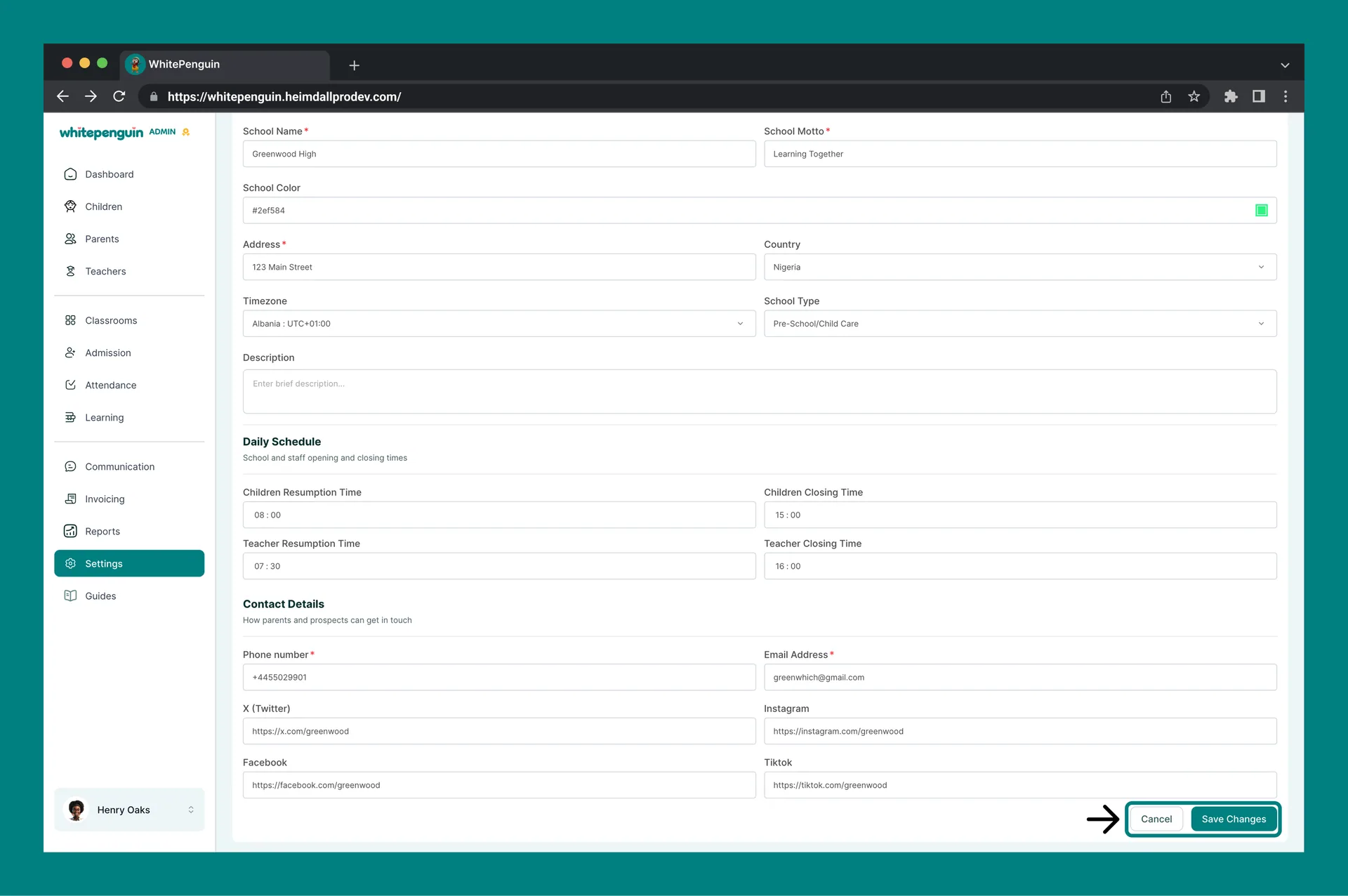Click the green School Color swatch
1348x896 pixels.
coord(1262,210)
